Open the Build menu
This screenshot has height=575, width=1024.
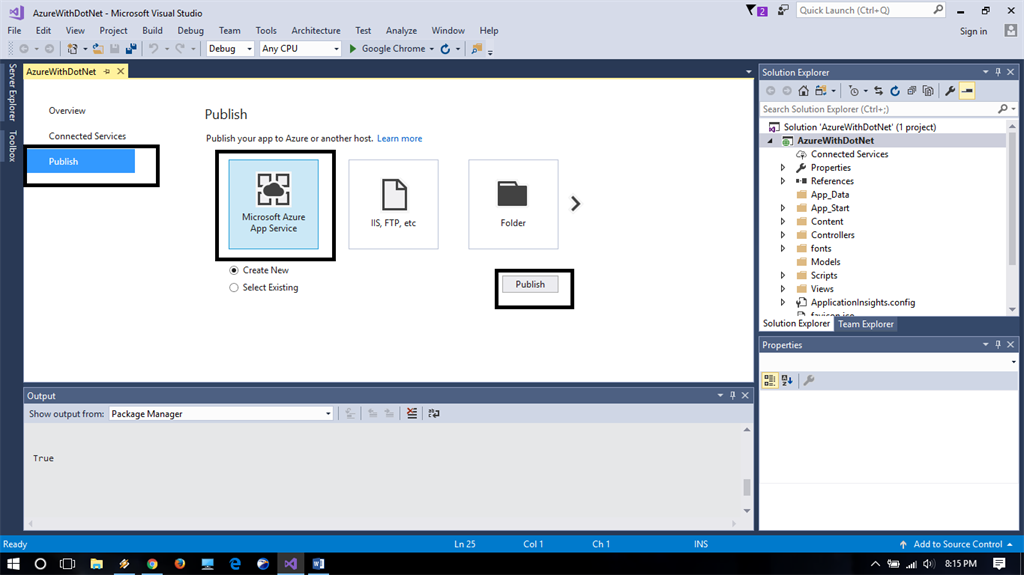click(152, 31)
